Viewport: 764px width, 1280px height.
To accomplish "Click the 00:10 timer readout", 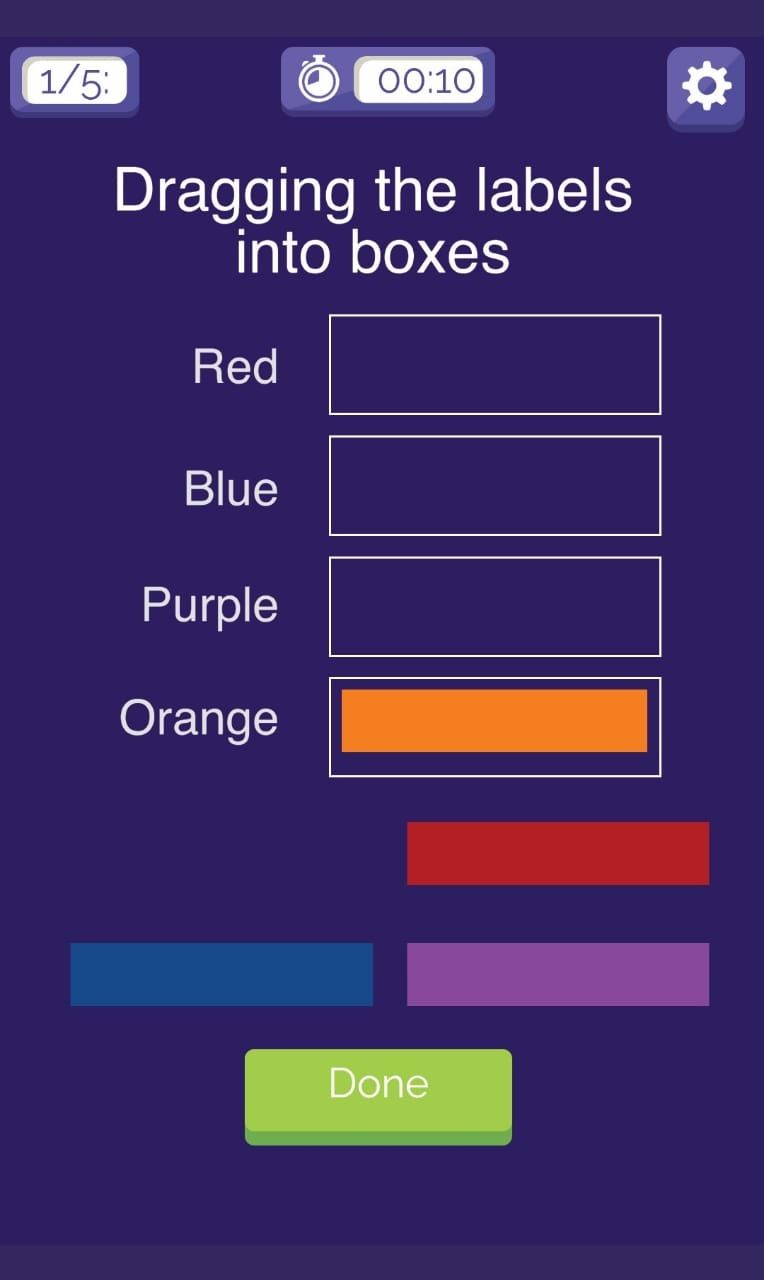I will (x=419, y=80).
